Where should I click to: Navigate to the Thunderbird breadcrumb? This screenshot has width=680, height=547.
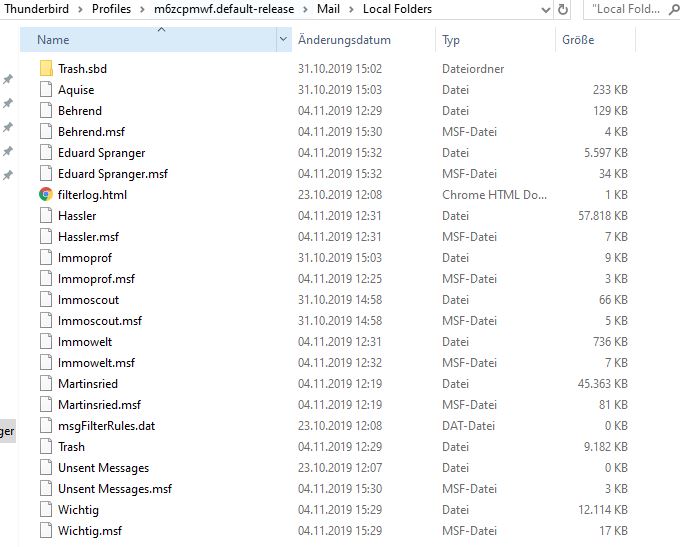pyautogui.click(x=36, y=9)
